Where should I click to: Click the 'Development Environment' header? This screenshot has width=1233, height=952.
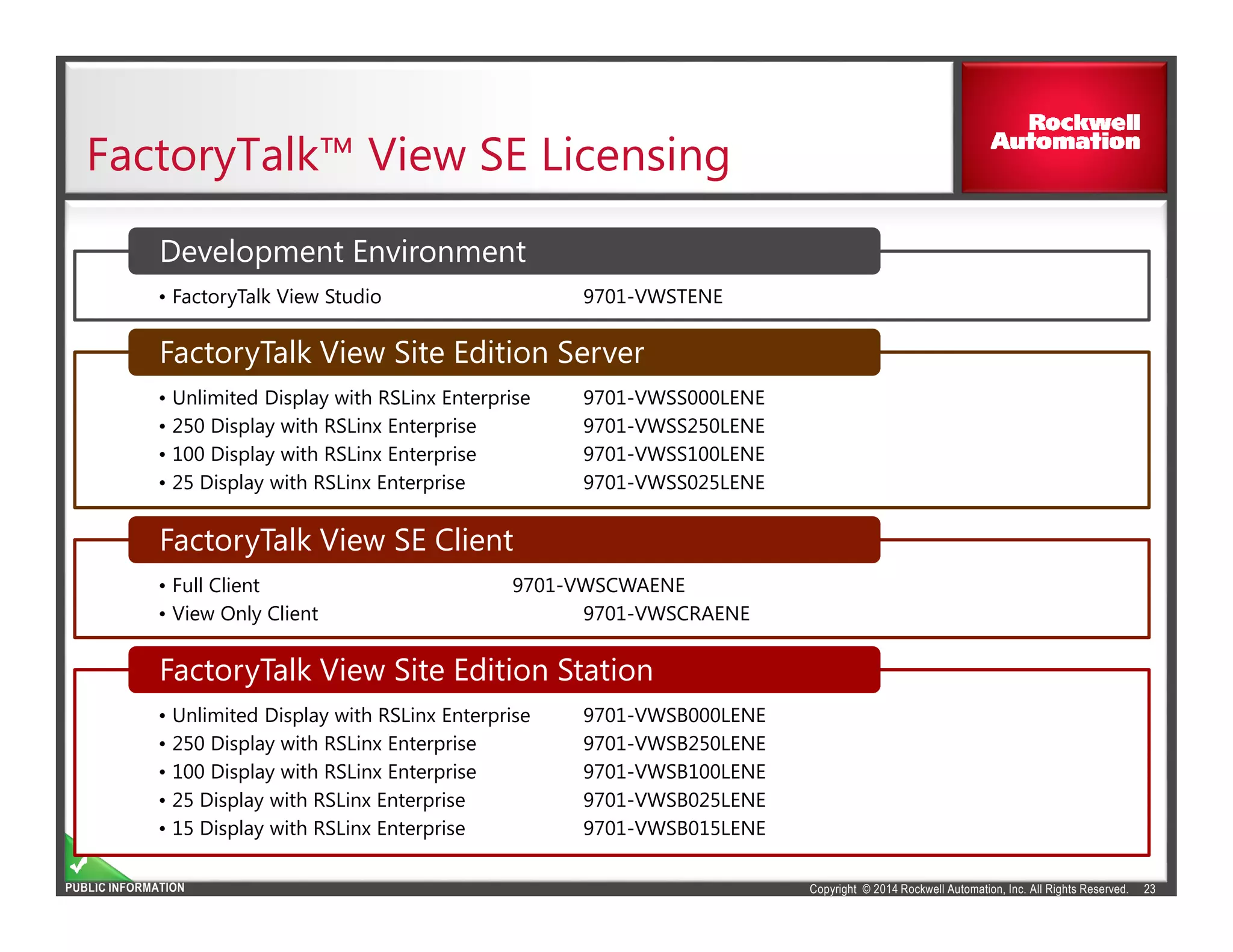click(x=504, y=251)
